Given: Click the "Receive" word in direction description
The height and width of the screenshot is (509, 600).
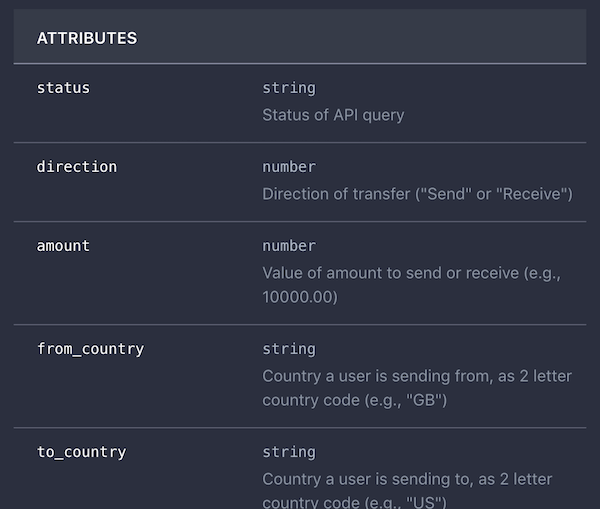Looking at the screenshot, I should (532, 194).
